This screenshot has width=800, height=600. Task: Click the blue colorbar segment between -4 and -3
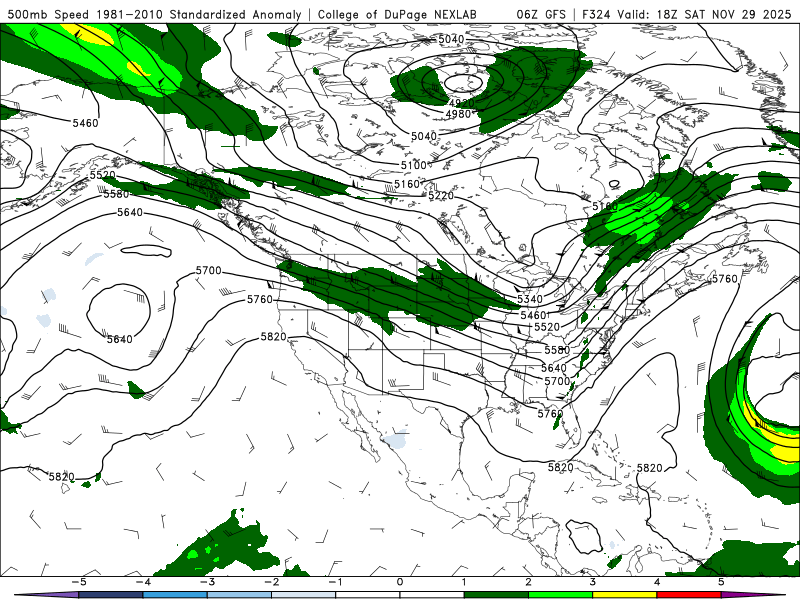174,595
